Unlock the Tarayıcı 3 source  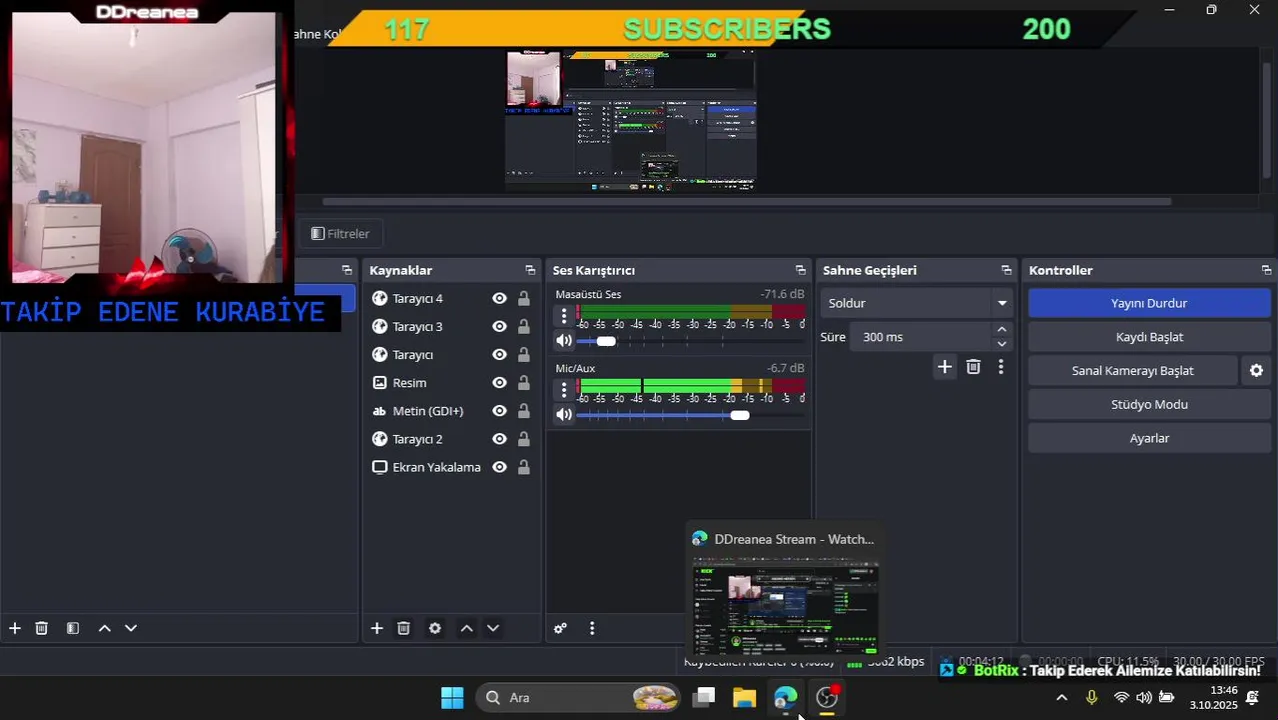(x=523, y=326)
